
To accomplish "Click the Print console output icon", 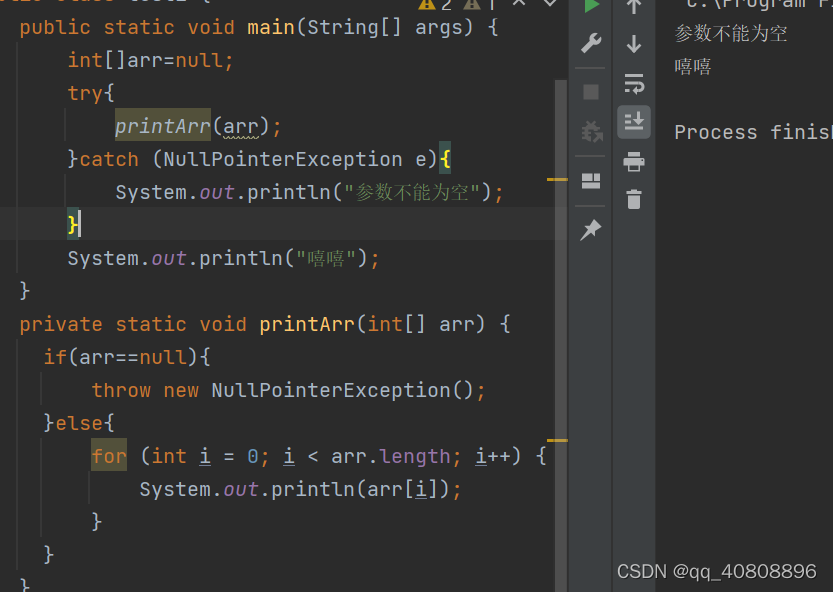I will point(634,162).
